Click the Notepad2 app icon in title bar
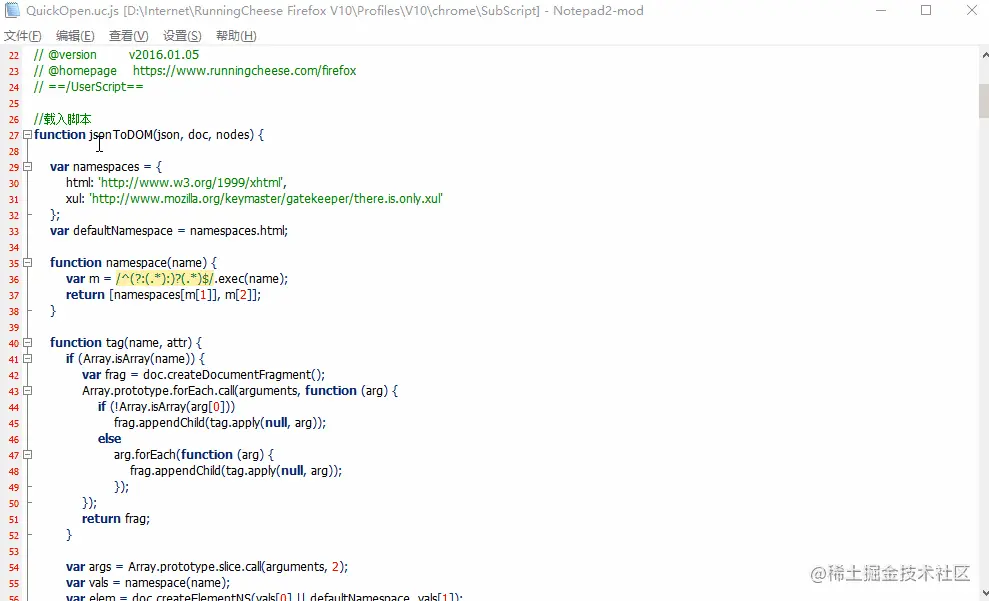The height and width of the screenshot is (601, 989). point(12,10)
